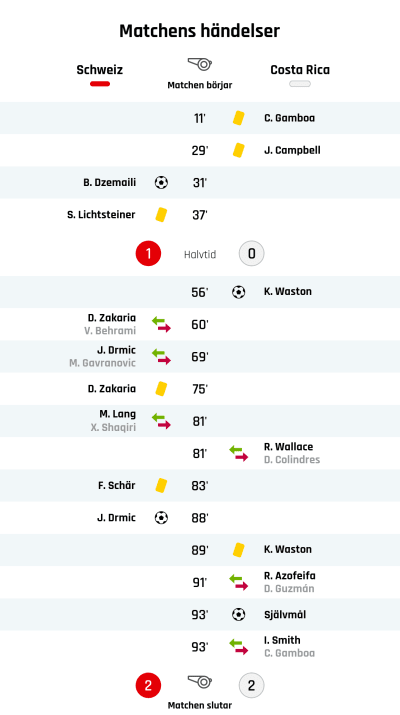Click substitution arrows for J. Drmic at 69'
This screenshot has height=715, width=400.
click(x=161, y=357)
